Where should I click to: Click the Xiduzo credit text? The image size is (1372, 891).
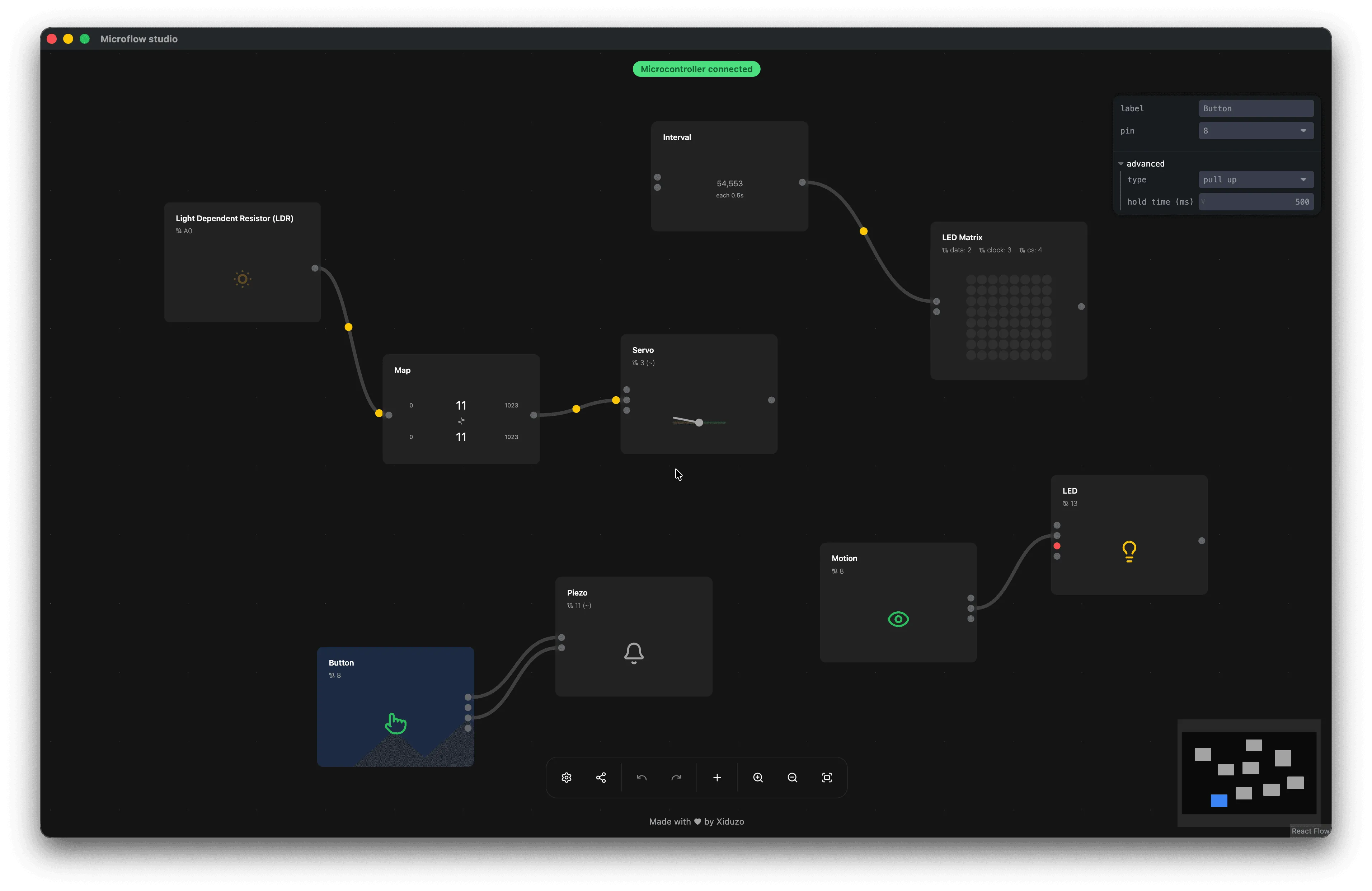(x=730, y=821)
